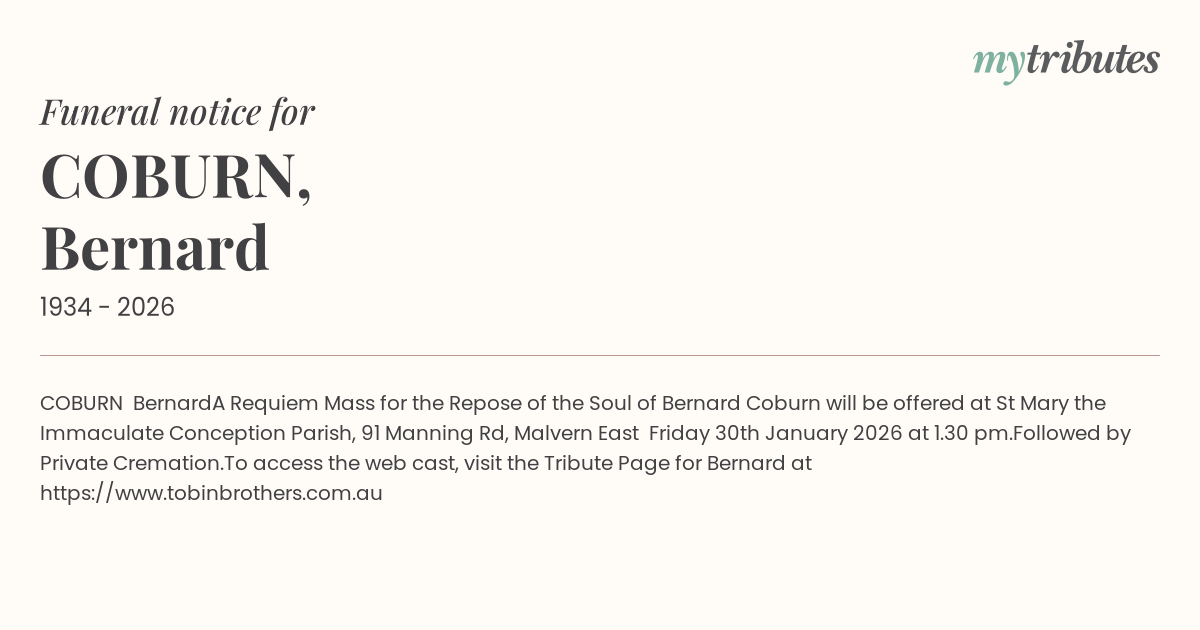
Task: Click the service time "1.30 pm"
Action: click(965, 433)
